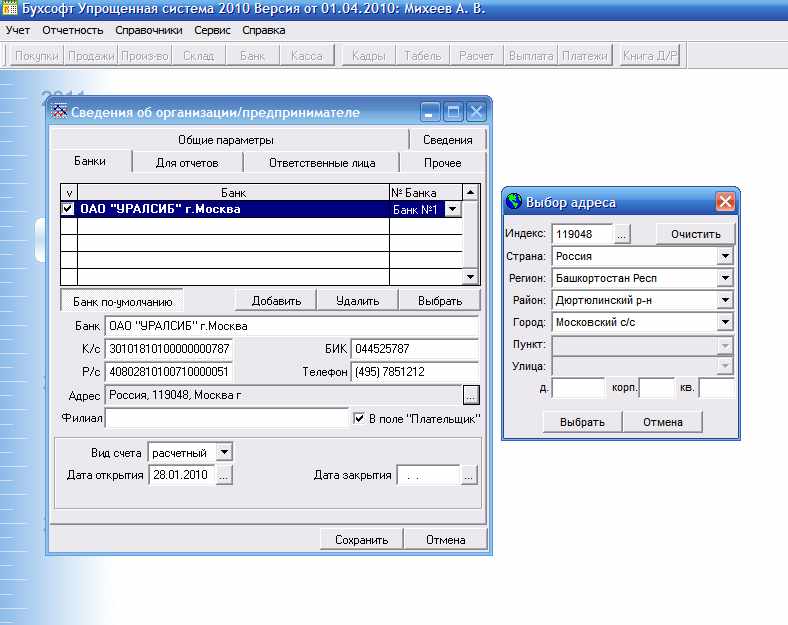Open calendar picker for Дата открытия
This screenshot has height=625, width=788.
224,475
